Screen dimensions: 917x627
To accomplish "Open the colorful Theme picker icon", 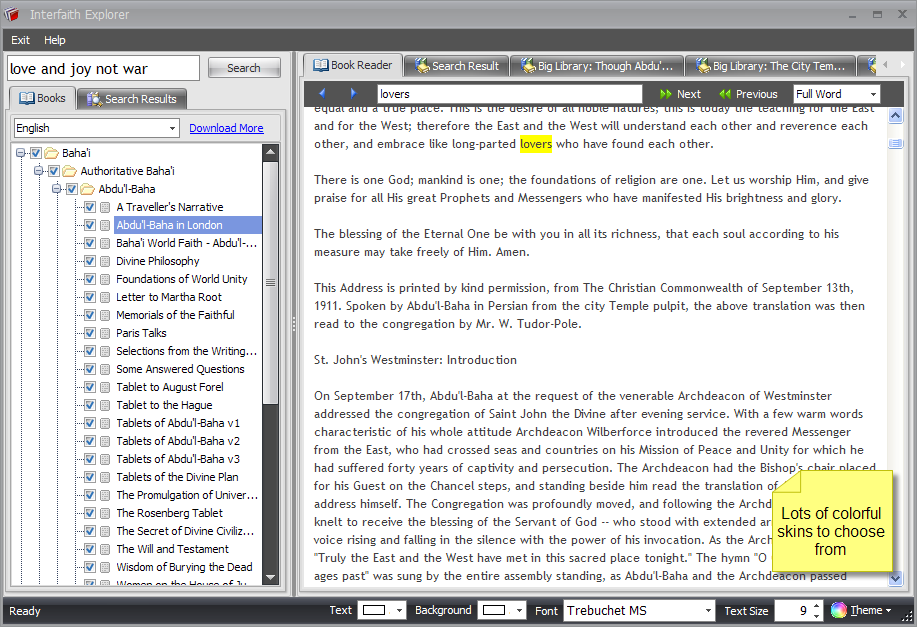I will [838, 610].
